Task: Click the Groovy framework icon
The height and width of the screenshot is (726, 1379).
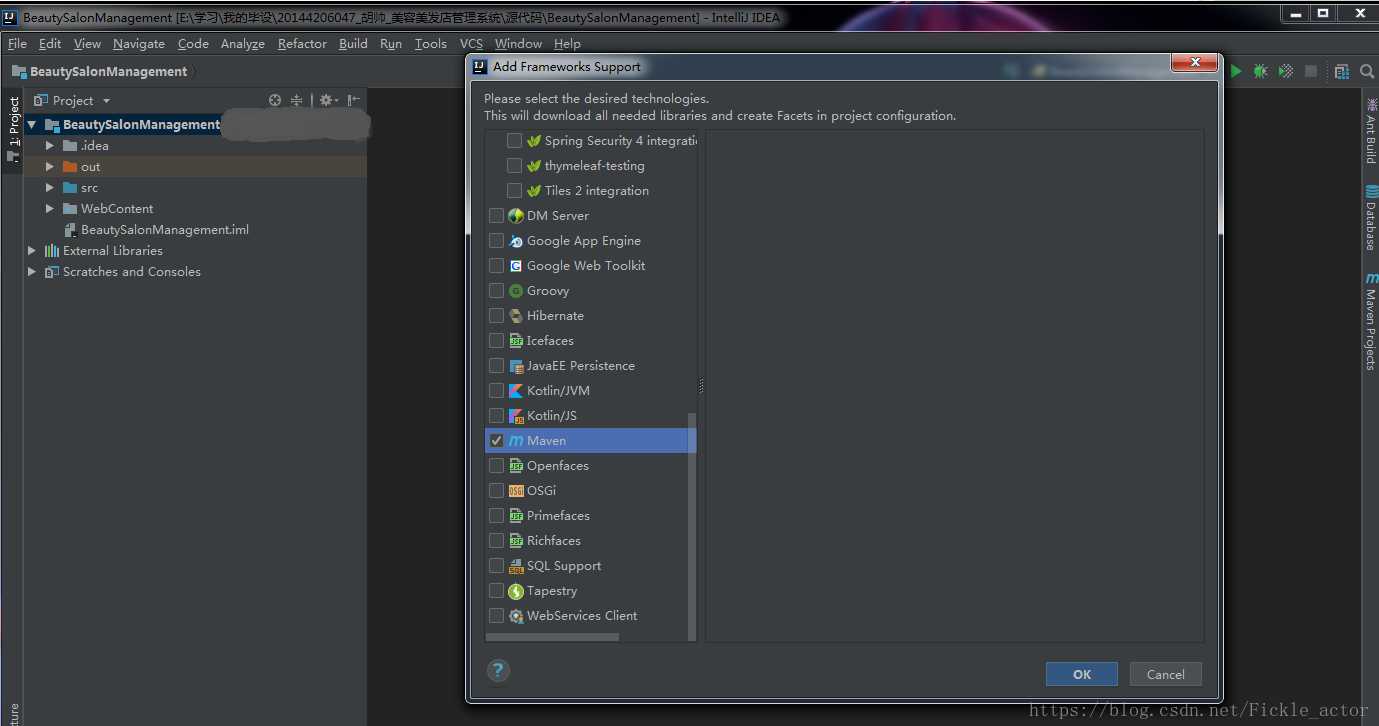Action: click(x=516, y=290)
